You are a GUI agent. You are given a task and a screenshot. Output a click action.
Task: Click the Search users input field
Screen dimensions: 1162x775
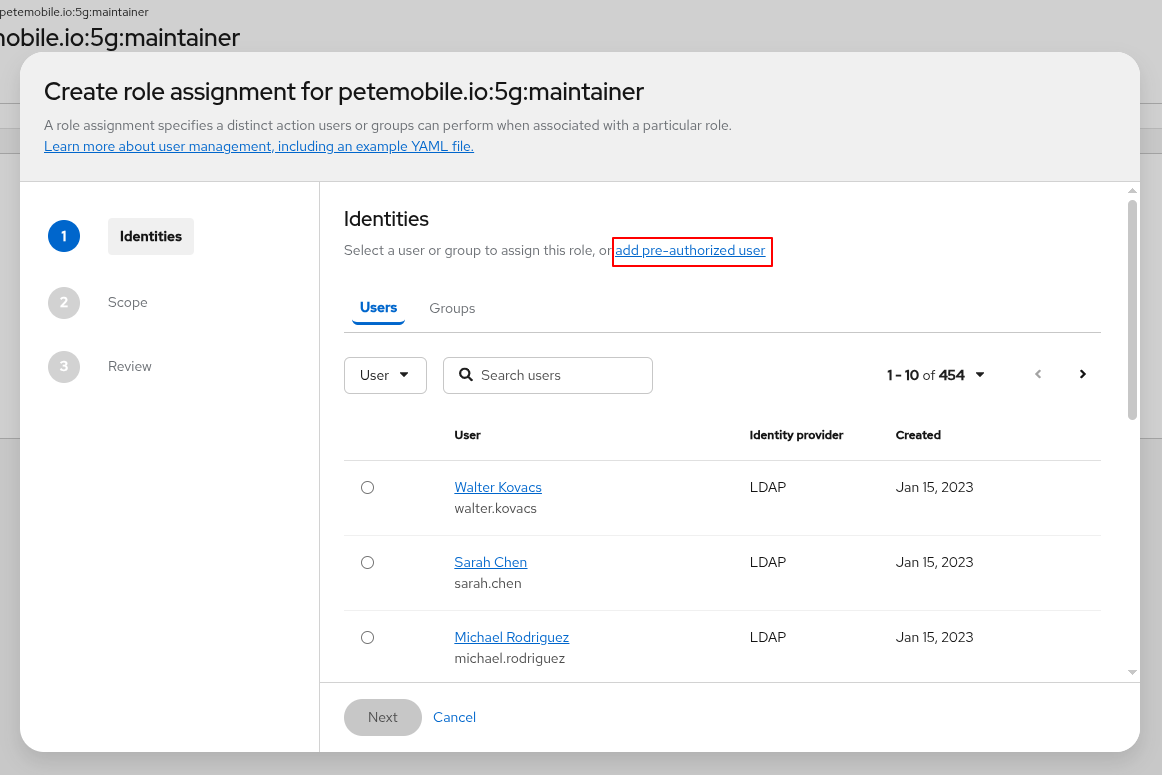tap(560, 375)
